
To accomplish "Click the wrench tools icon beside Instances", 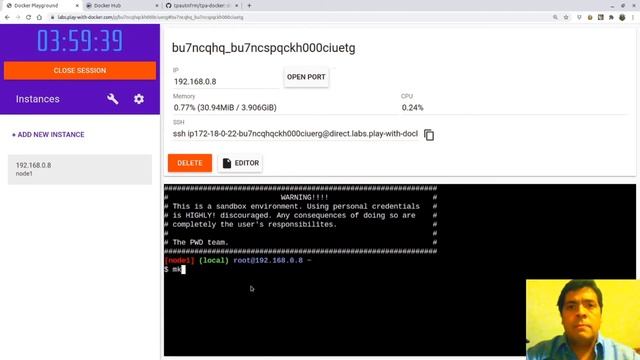I will pos(113,99).
